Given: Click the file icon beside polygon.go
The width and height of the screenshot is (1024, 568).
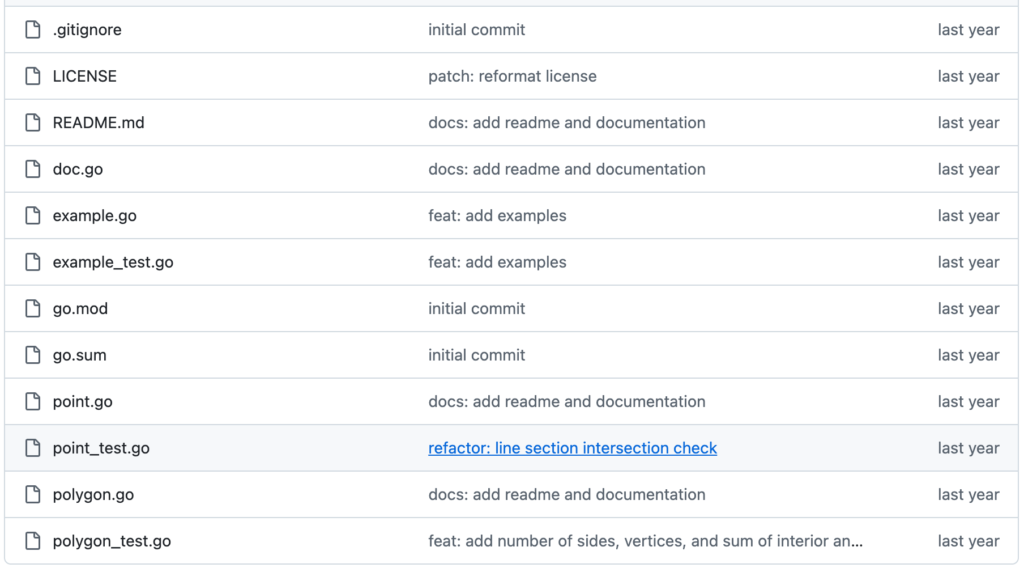Looking at the screenshot, I should coord(33,495).
